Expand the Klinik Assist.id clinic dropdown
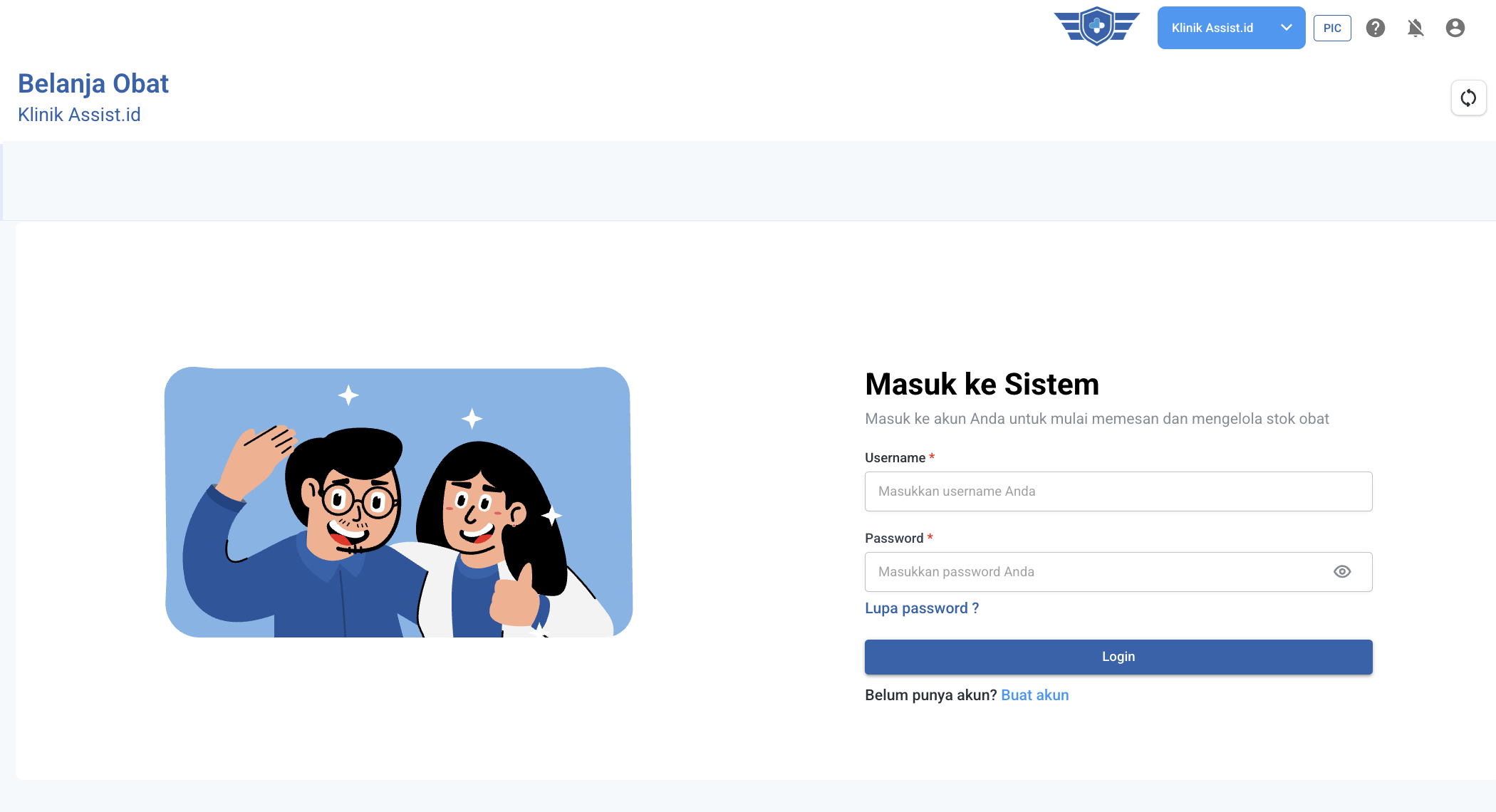1496x812 pixels. pos(1231,28)
